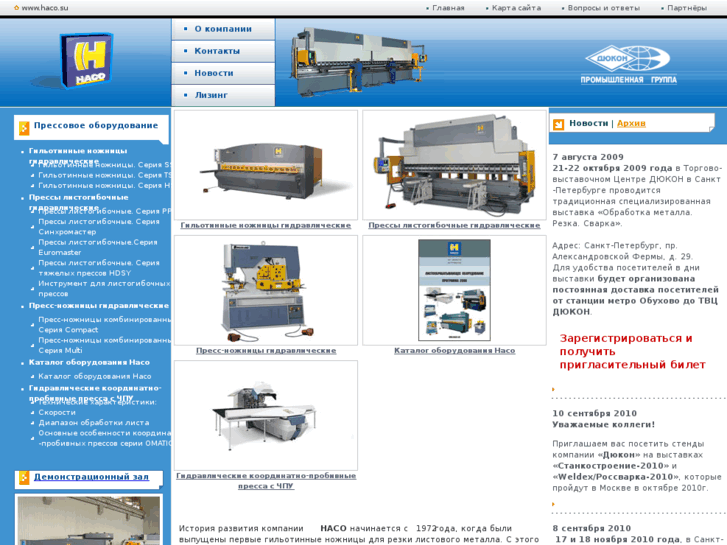Click the orange icon beside Новости heading
727x545 pixels.
558,124
